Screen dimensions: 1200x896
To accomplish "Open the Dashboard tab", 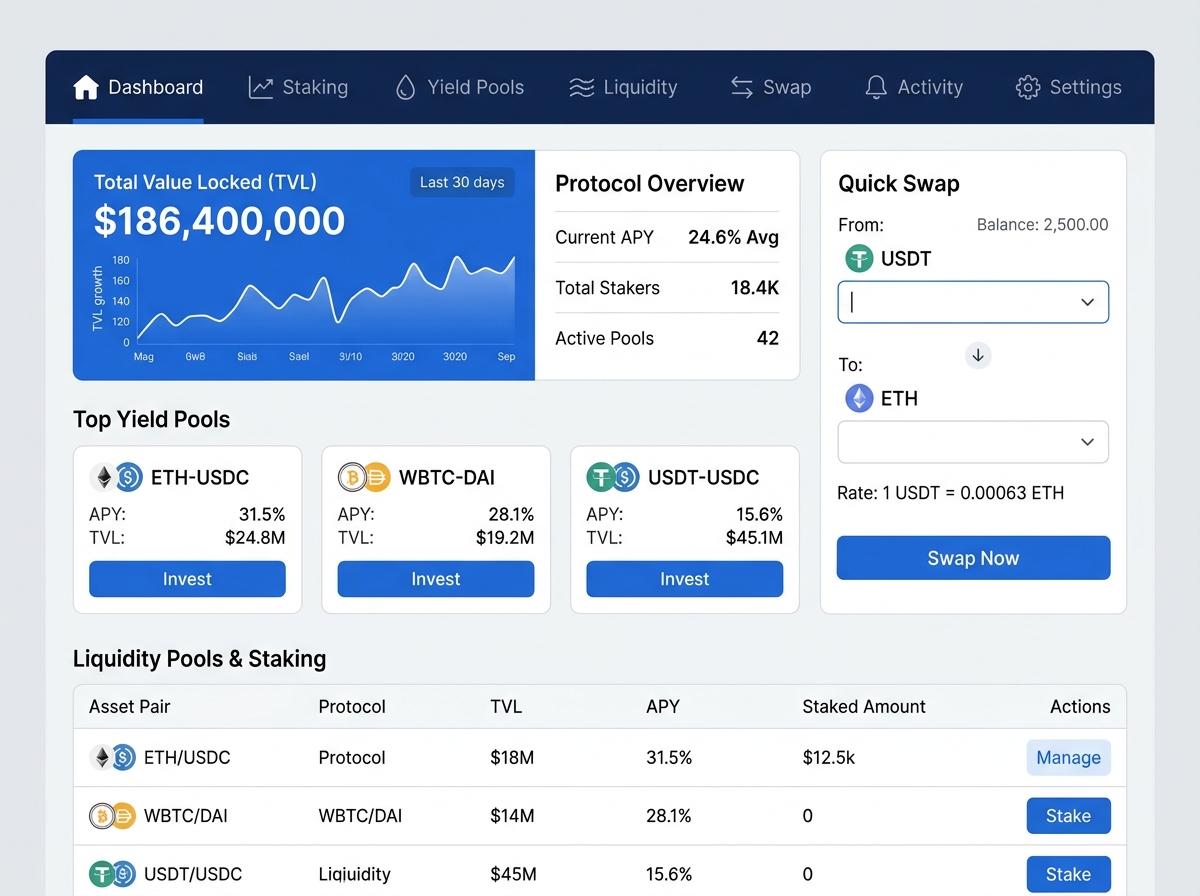I will coord(138,87).
